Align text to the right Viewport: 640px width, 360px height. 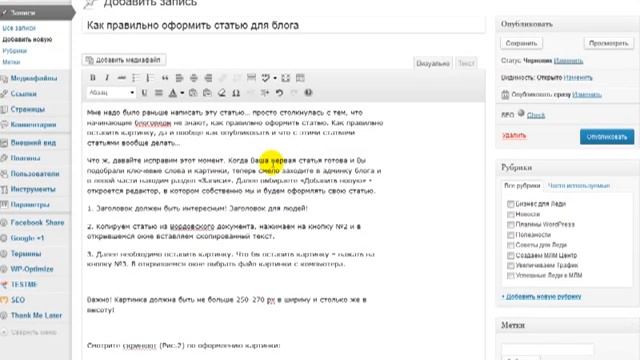[x=208, y=78]
